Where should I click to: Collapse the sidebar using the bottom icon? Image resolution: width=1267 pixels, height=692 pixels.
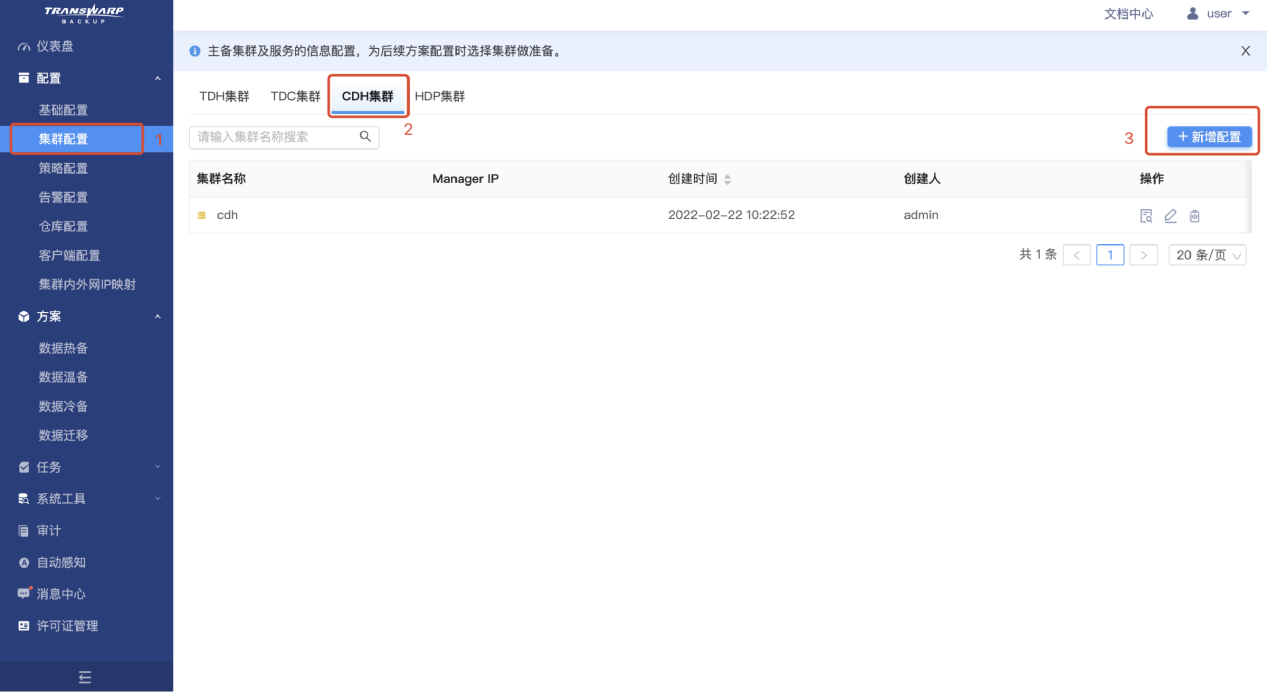(85, 677)
